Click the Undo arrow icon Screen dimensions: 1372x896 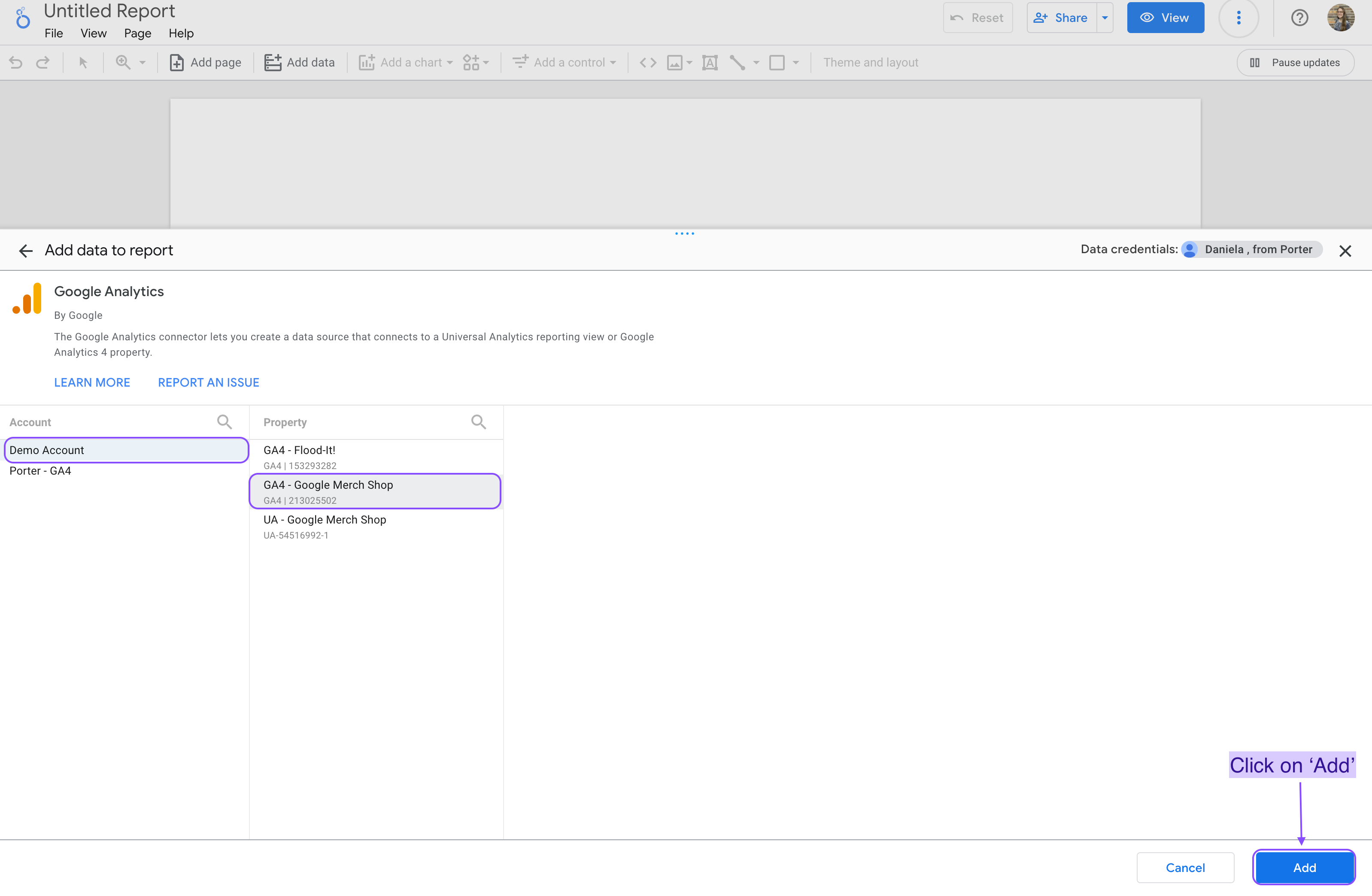pyautogui.click(x=16, y=62)
